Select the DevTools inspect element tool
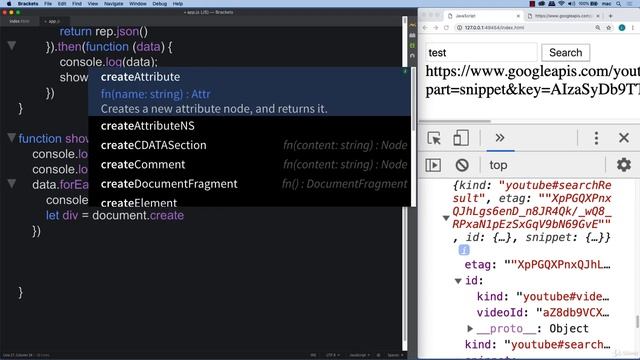640x360 pixels. (x=434, y=138)
